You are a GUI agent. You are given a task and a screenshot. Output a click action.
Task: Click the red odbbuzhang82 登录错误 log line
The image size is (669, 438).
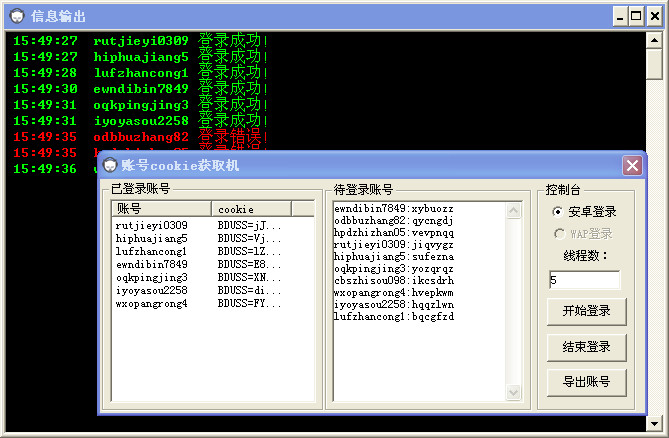(x=140, y=137)
